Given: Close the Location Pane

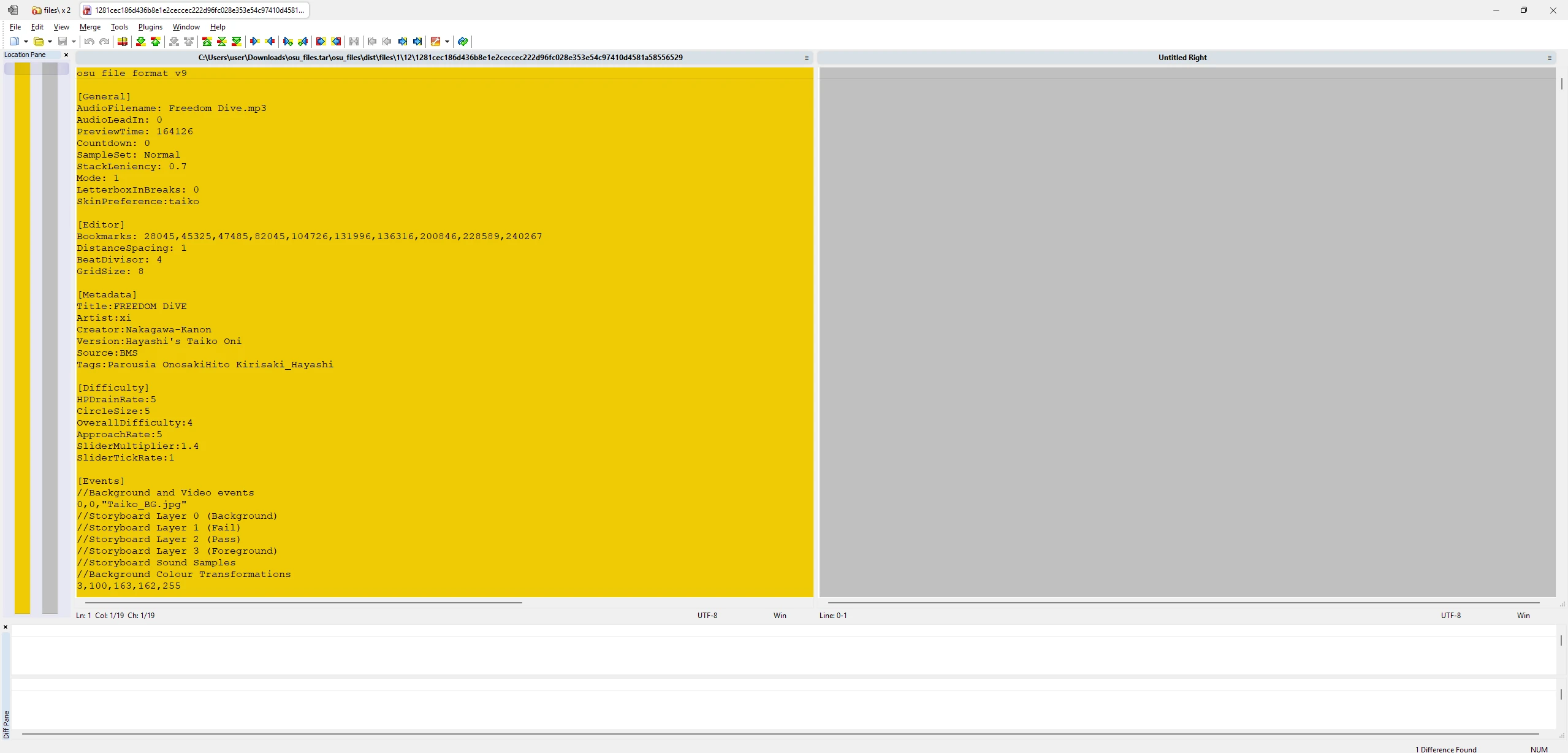Looking at the screenshot, I should coord(66,55).
